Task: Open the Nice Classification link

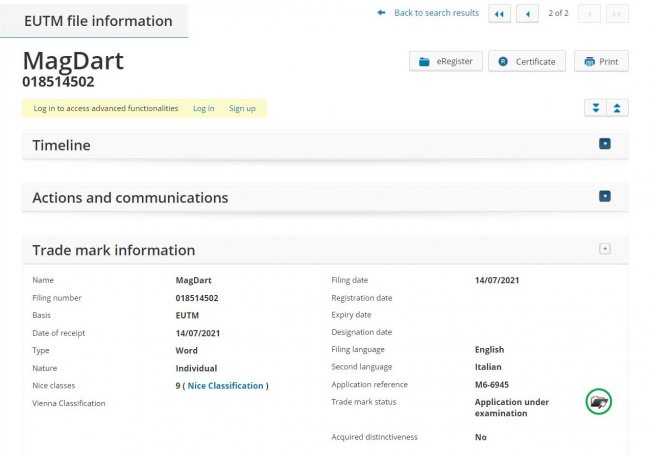Action: tap(226, 385)
